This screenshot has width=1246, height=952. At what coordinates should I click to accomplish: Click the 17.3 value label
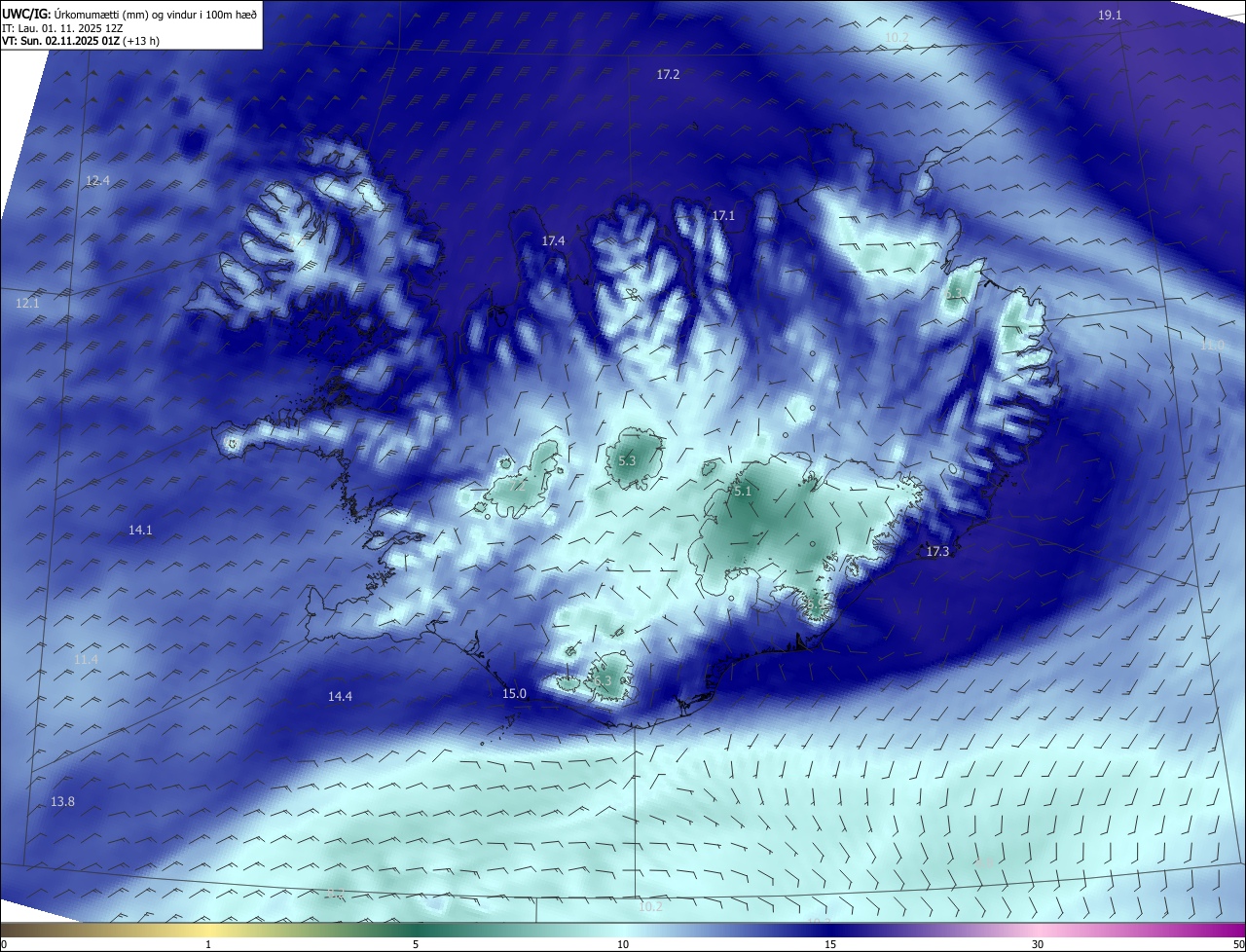click(937, 551)
